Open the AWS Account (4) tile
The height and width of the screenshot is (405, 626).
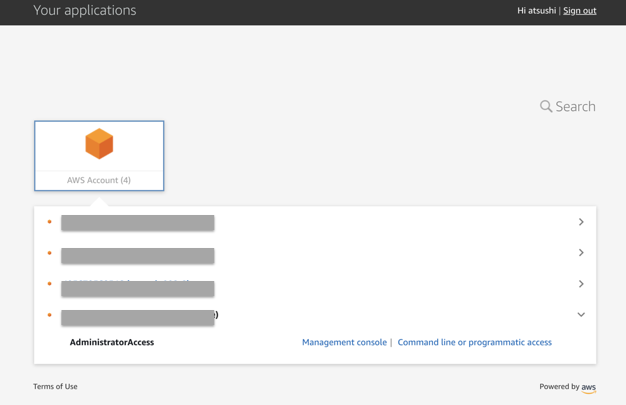tap(99, 156)
